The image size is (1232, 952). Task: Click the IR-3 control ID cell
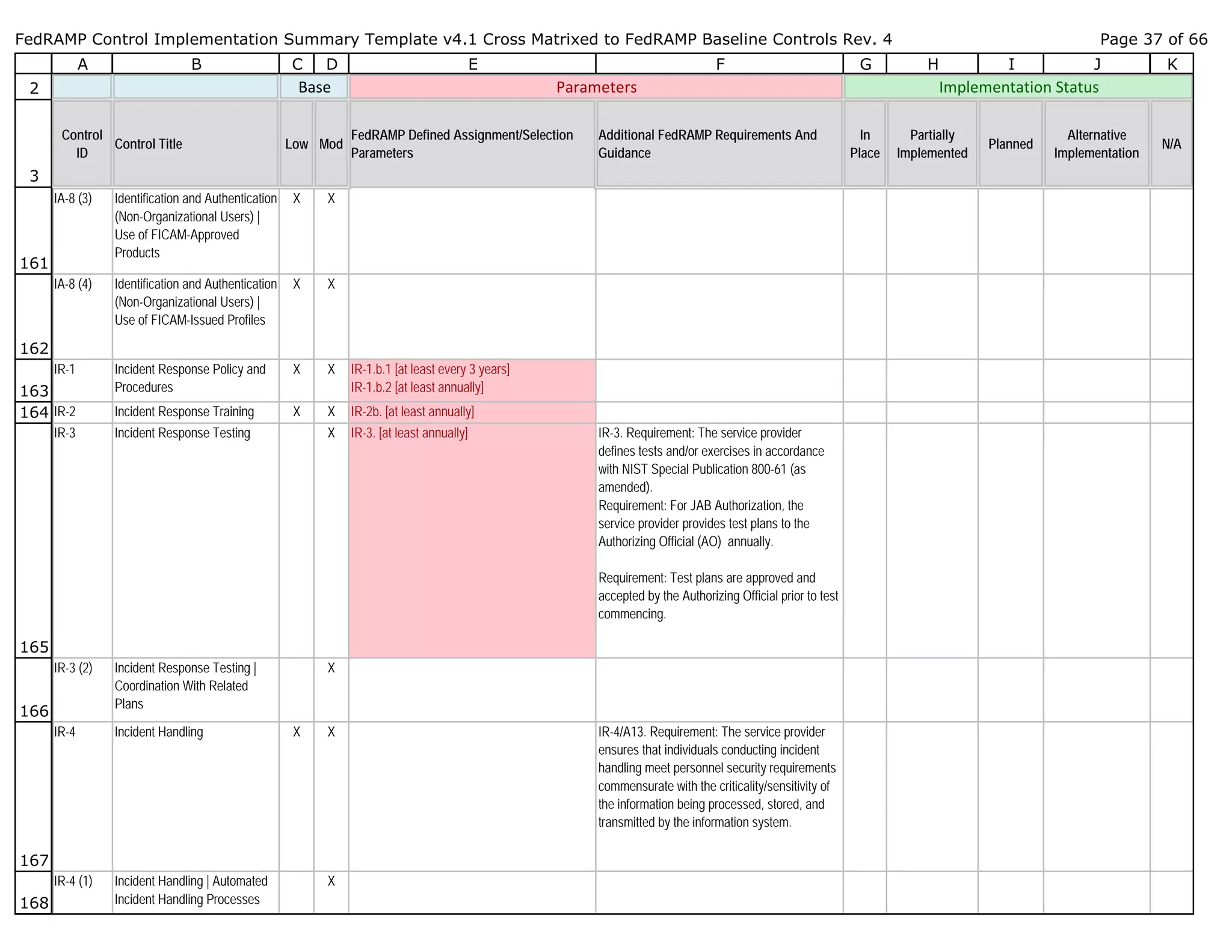pos(82,541)
